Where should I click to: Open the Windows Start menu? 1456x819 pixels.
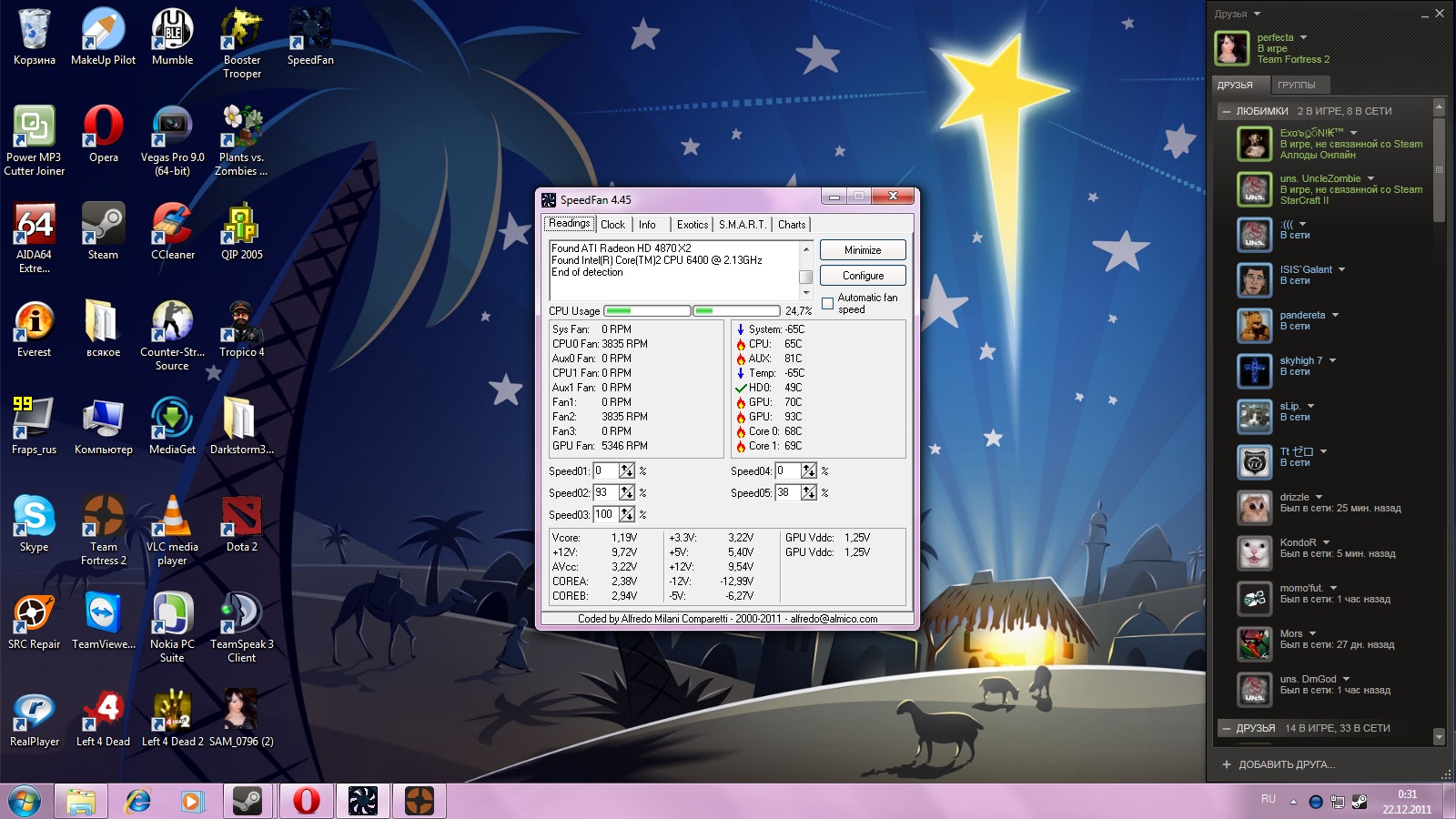click(x=25, y=801)
